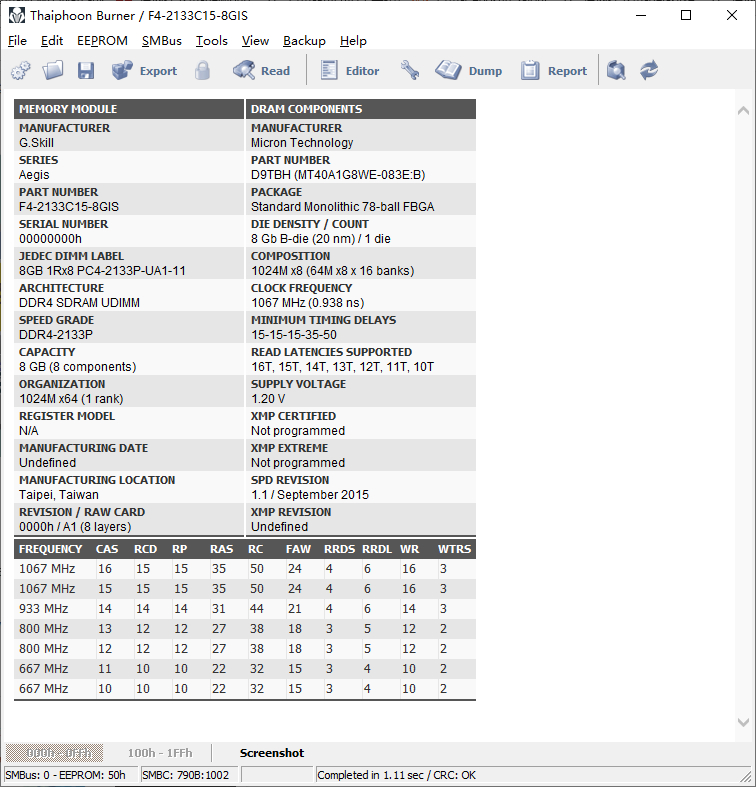This screenshot has height=787, width=756.
Task: Click the Aegis series value
Action: (x=34, y=175)
